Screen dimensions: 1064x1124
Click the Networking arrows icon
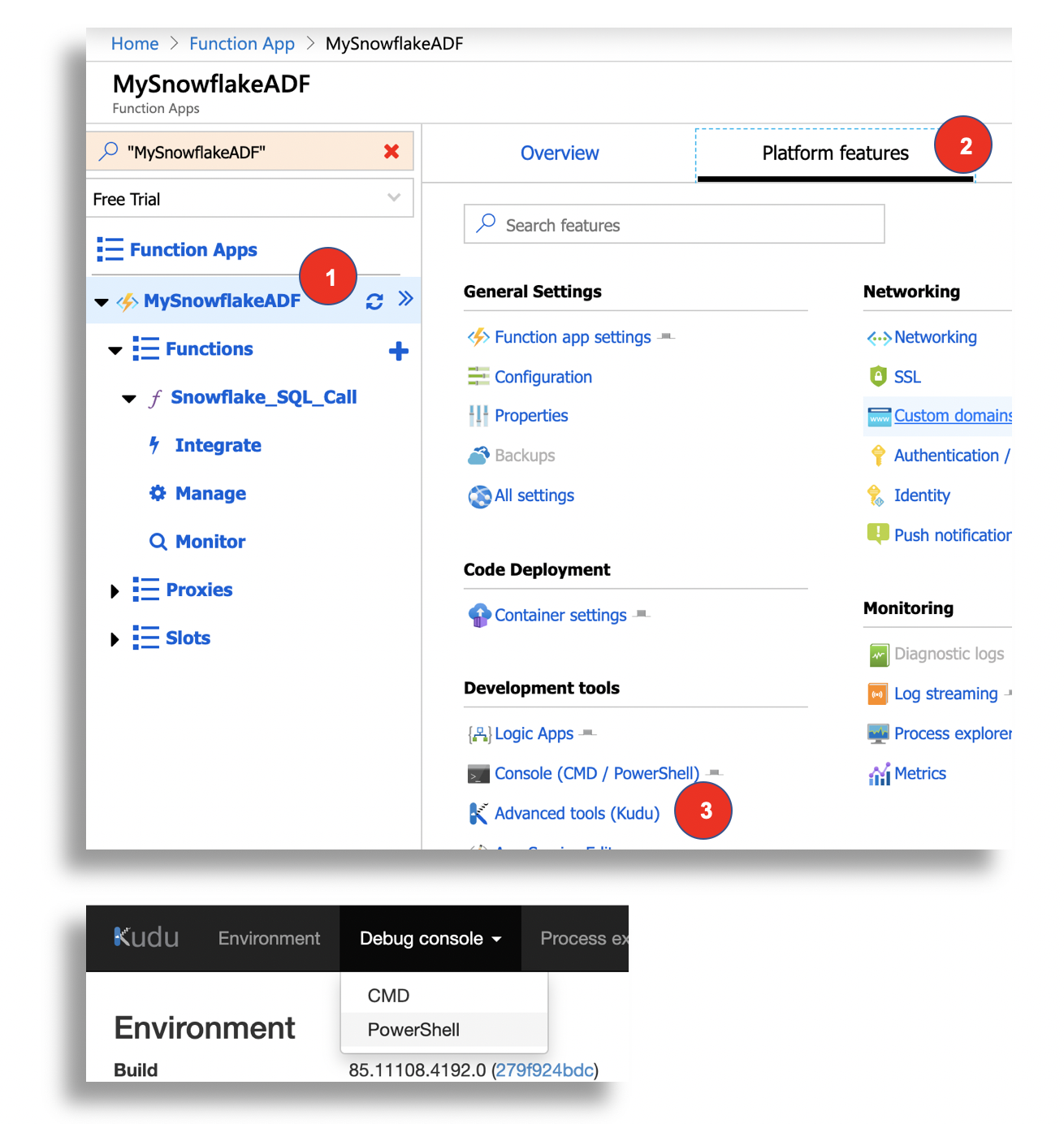[x=879, y=338]
